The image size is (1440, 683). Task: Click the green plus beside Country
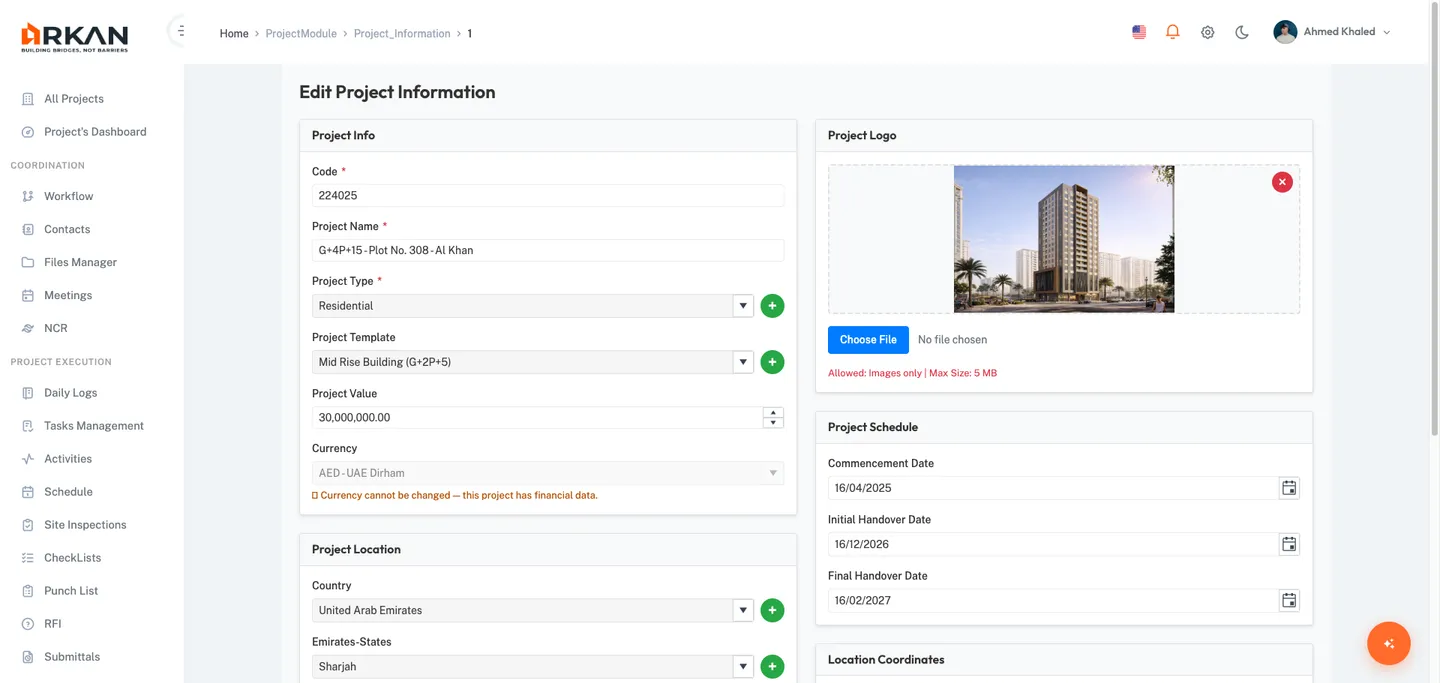(772, 610)
